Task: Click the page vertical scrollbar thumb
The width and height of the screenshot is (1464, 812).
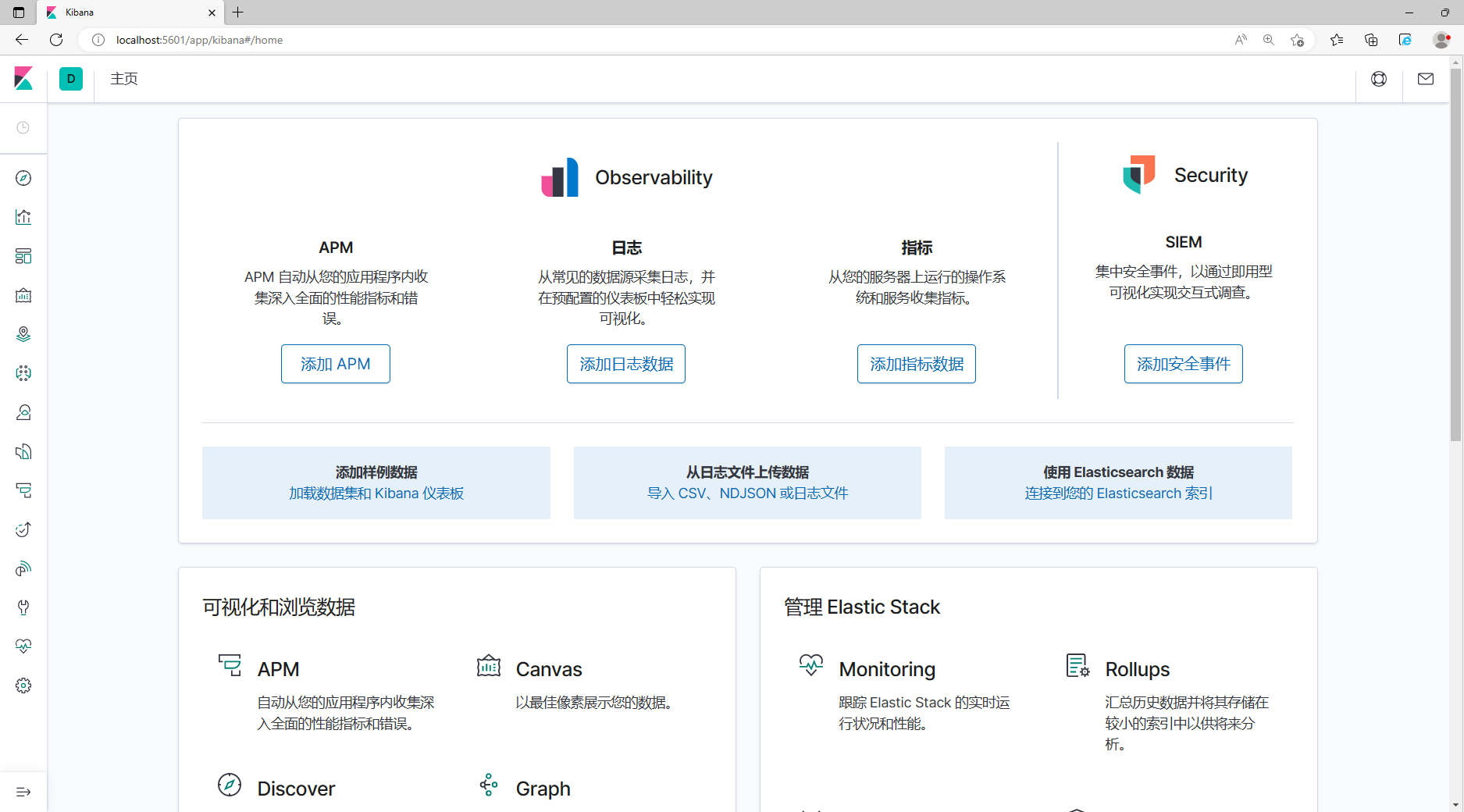Action: 1456,255
